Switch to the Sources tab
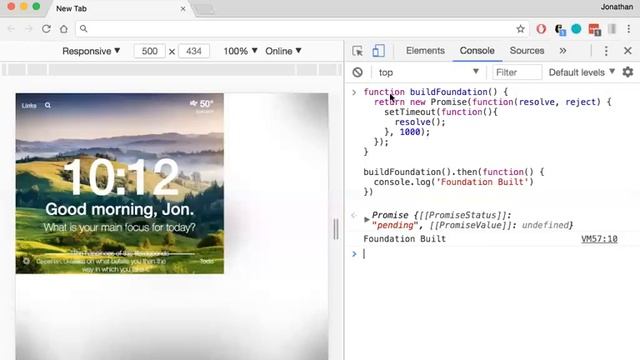The height and width of the screenshot is (360, 640). point(527,51)
